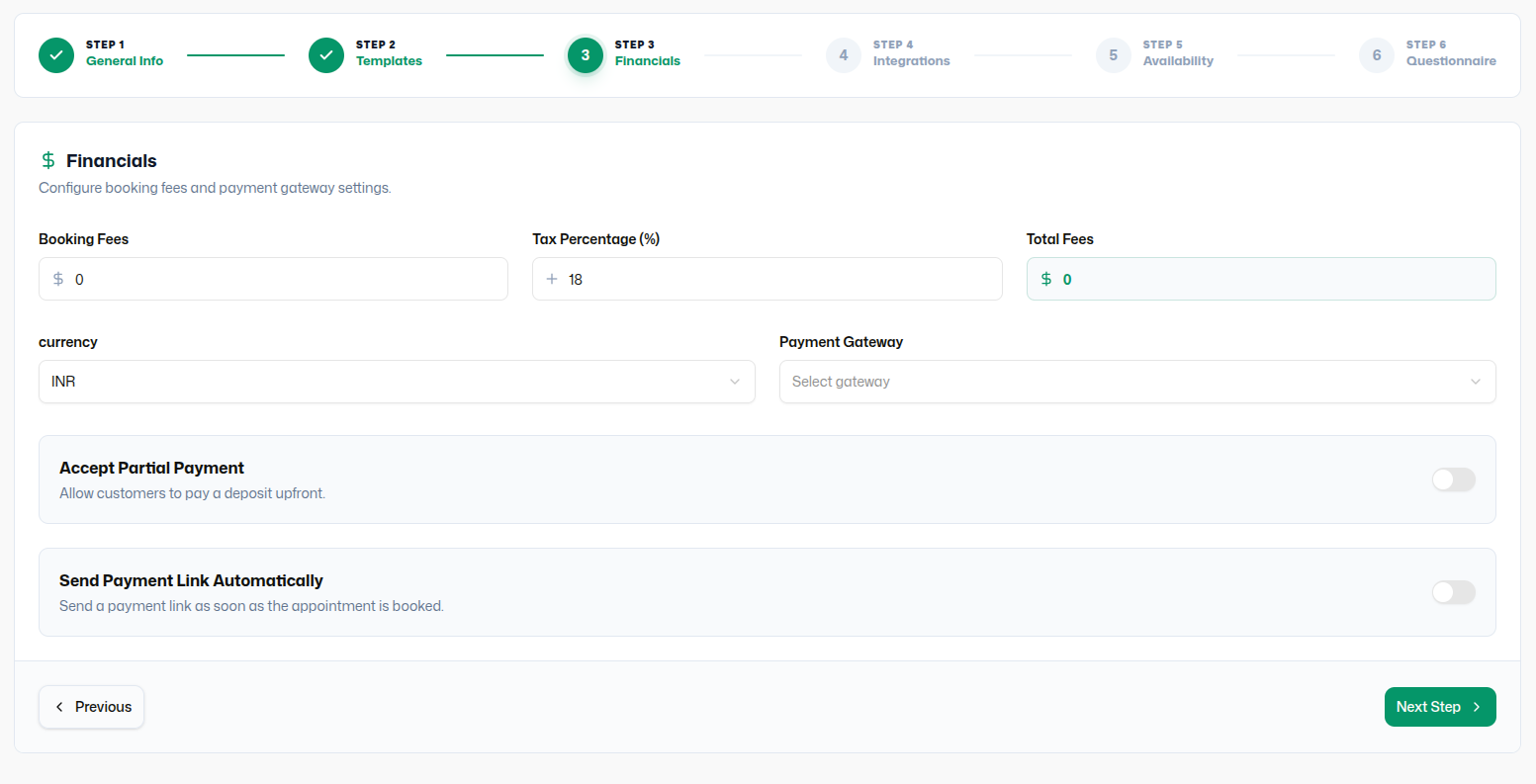Click the Payment Gateway label

pyautogui.click(x=841, y=342)
